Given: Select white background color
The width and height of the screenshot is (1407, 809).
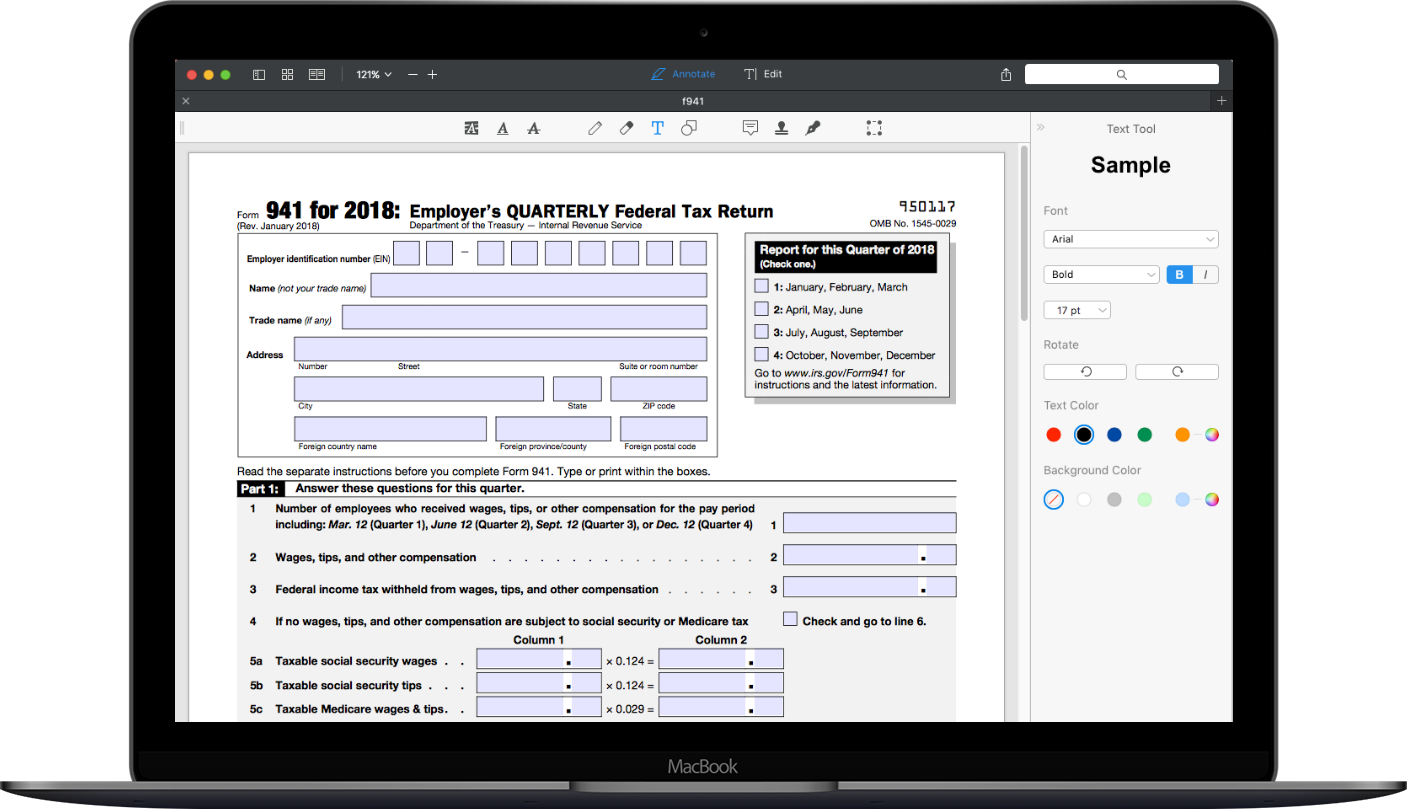Looking at the screenshot, I should [1084, 499].
